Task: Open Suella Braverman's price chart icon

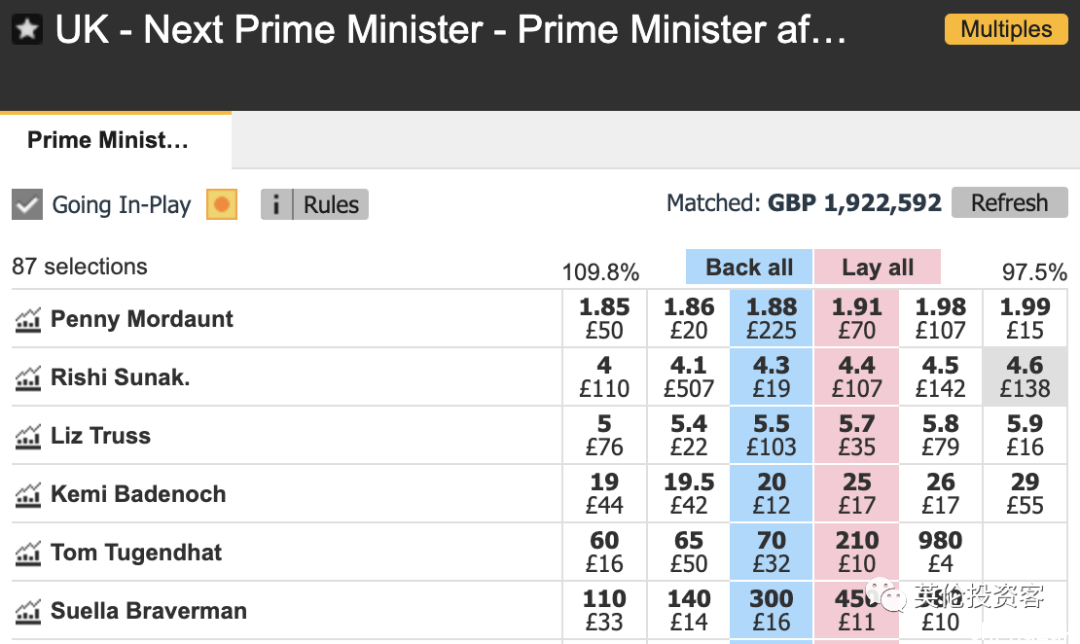Action: [x=28, y=612]
